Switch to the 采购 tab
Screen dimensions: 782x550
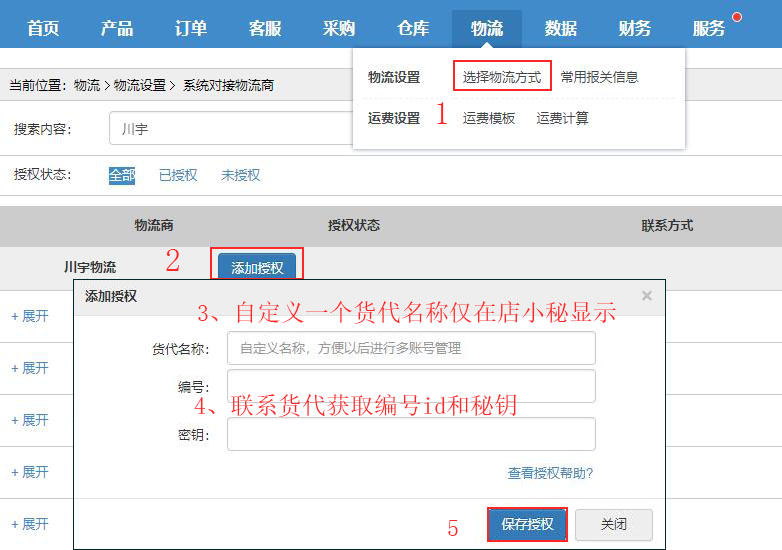339,28
